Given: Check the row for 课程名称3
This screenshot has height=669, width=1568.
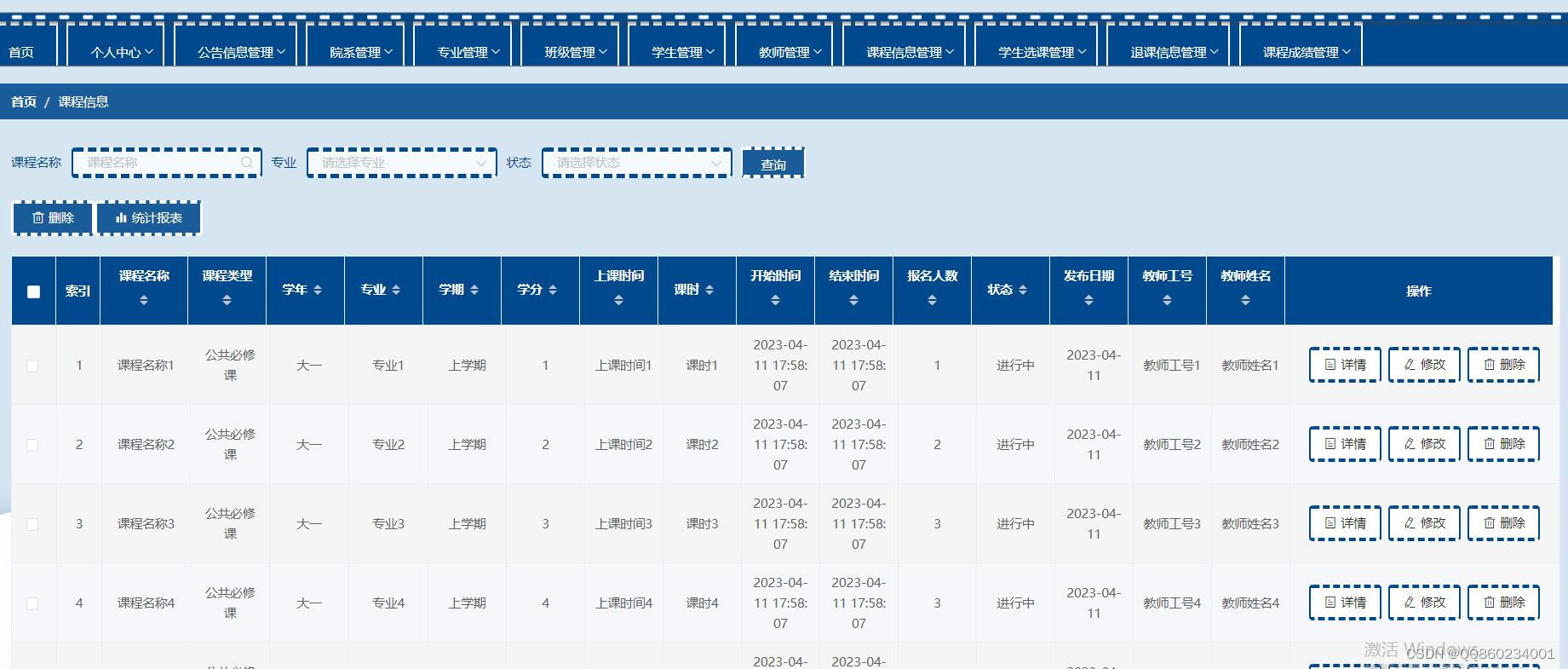Looking at the screenshot, I should 32,524.
